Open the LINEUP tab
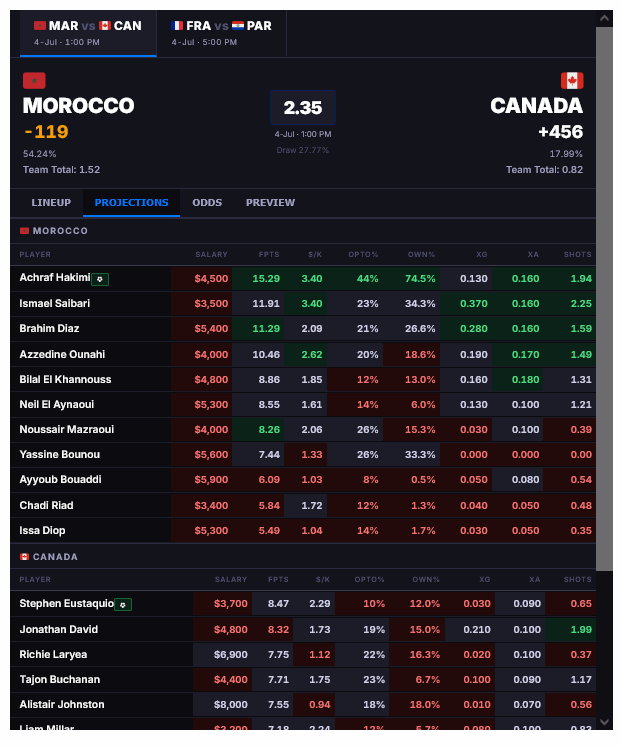Image resolution: width=622 pixels, height=748 pixels. coord(51,203)
